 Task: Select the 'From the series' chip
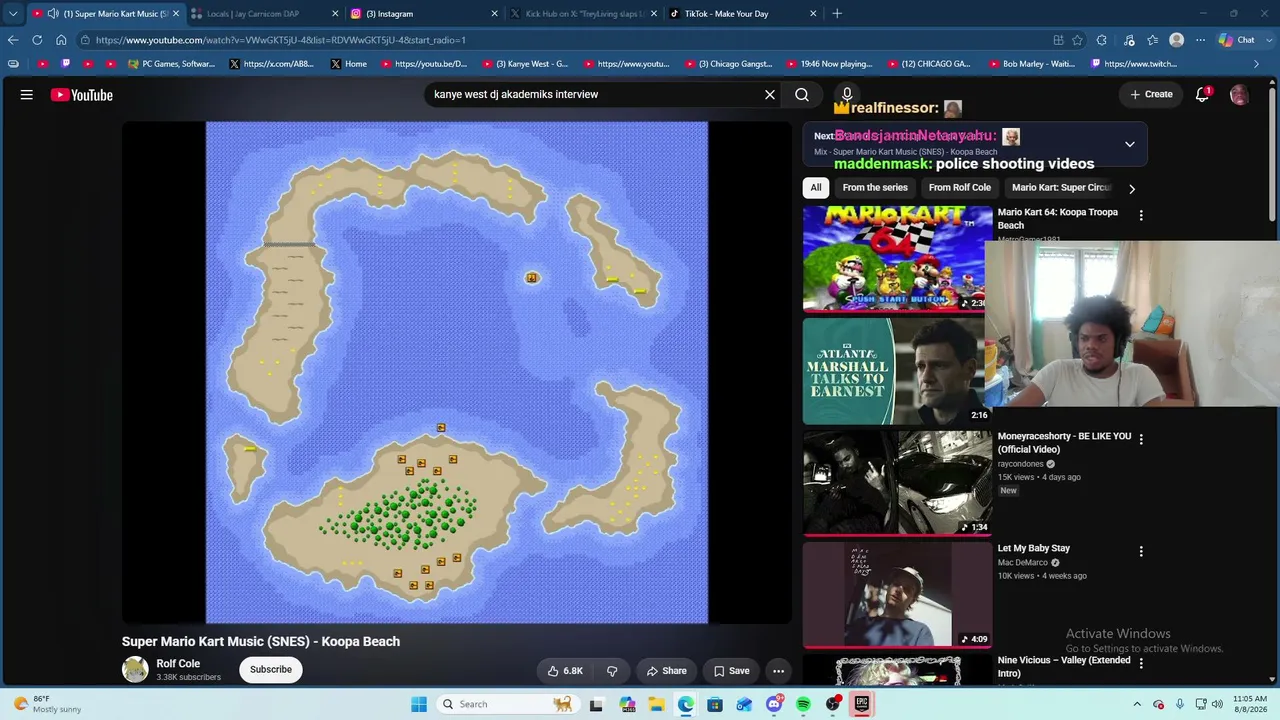[875, 188]
